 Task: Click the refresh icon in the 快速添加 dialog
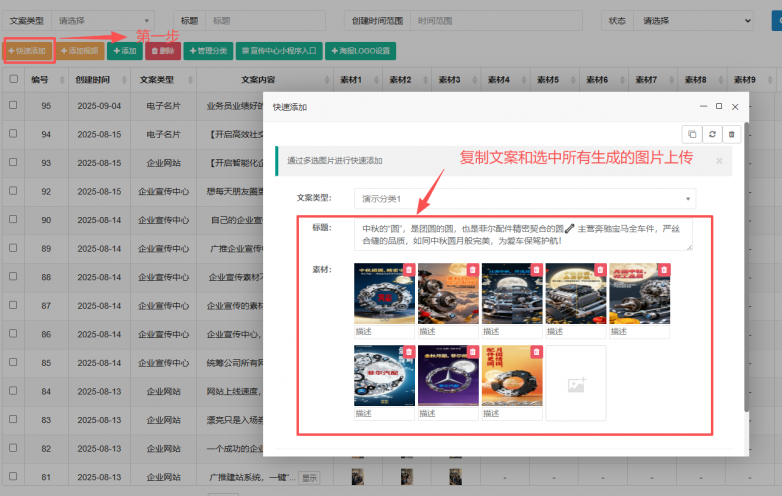tap(712, 134)
